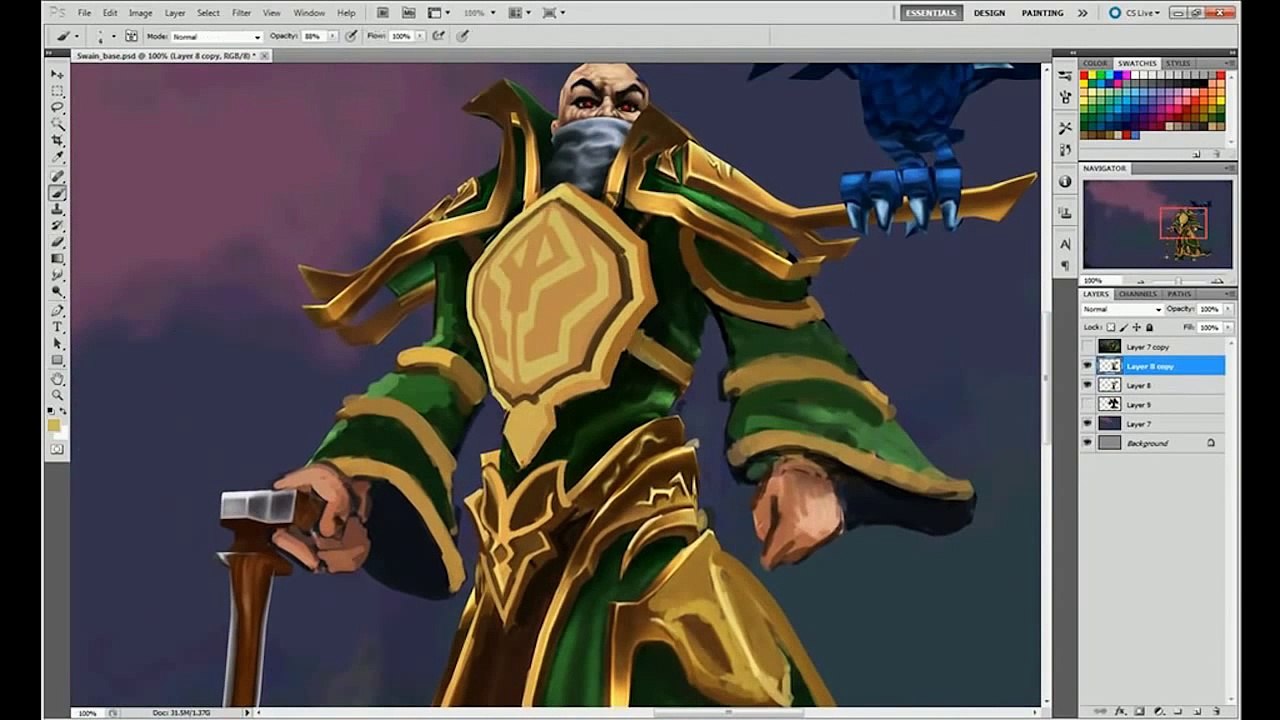Open the Opacity slider in options bar
The width and height of the screenshot is (1280, 720).
(334, 36)
